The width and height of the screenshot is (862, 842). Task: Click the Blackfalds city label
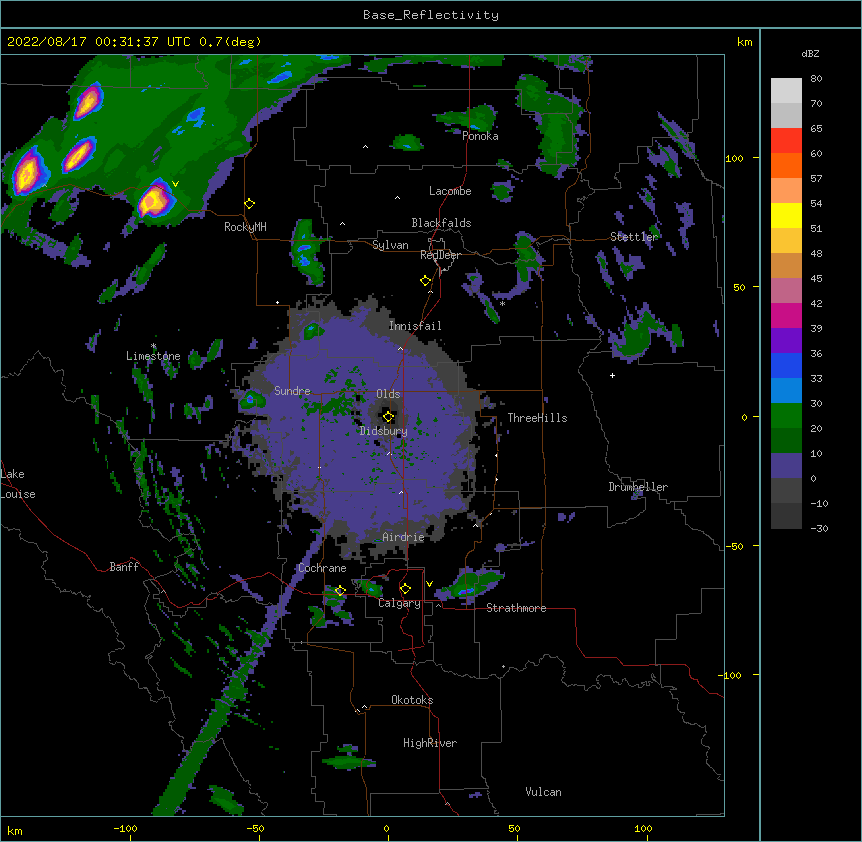[x=441, y=223]
